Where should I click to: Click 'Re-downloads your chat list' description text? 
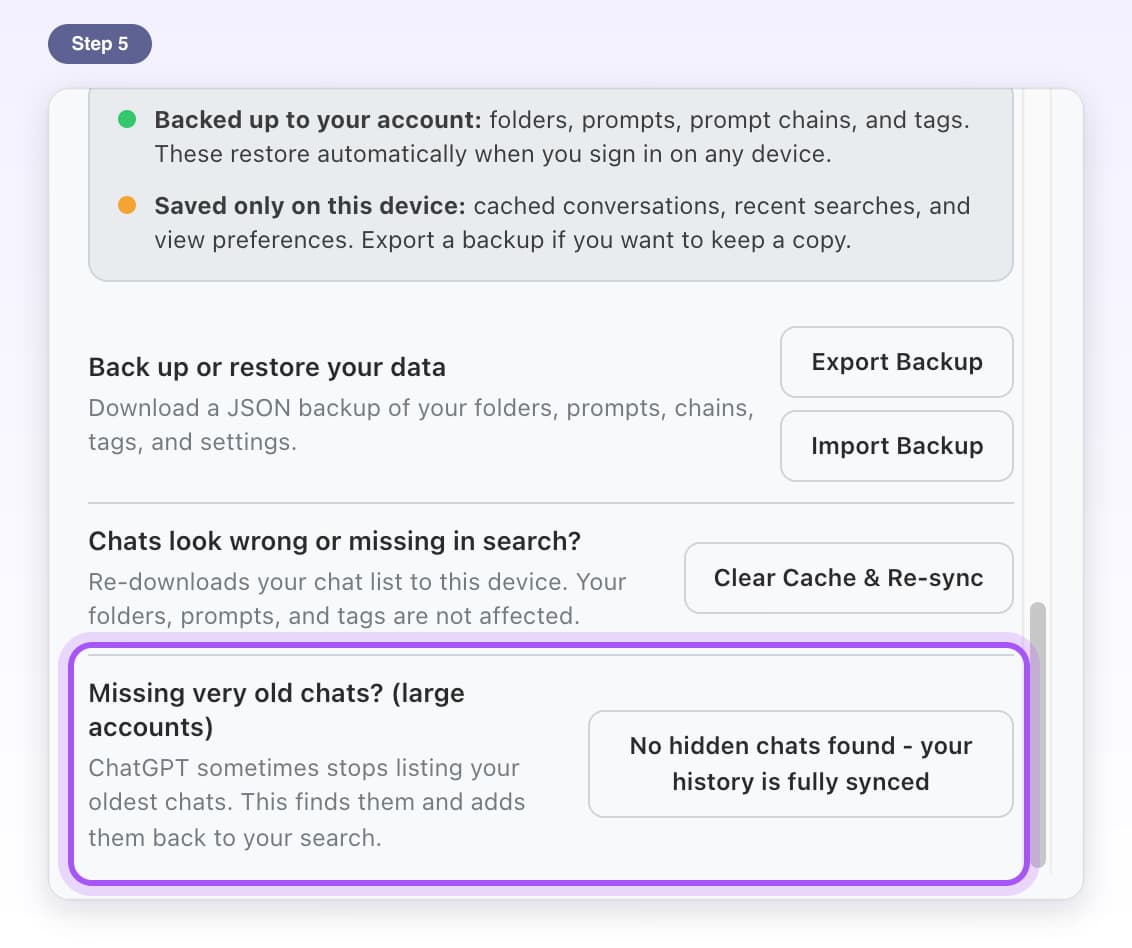[x=357, y=599]
